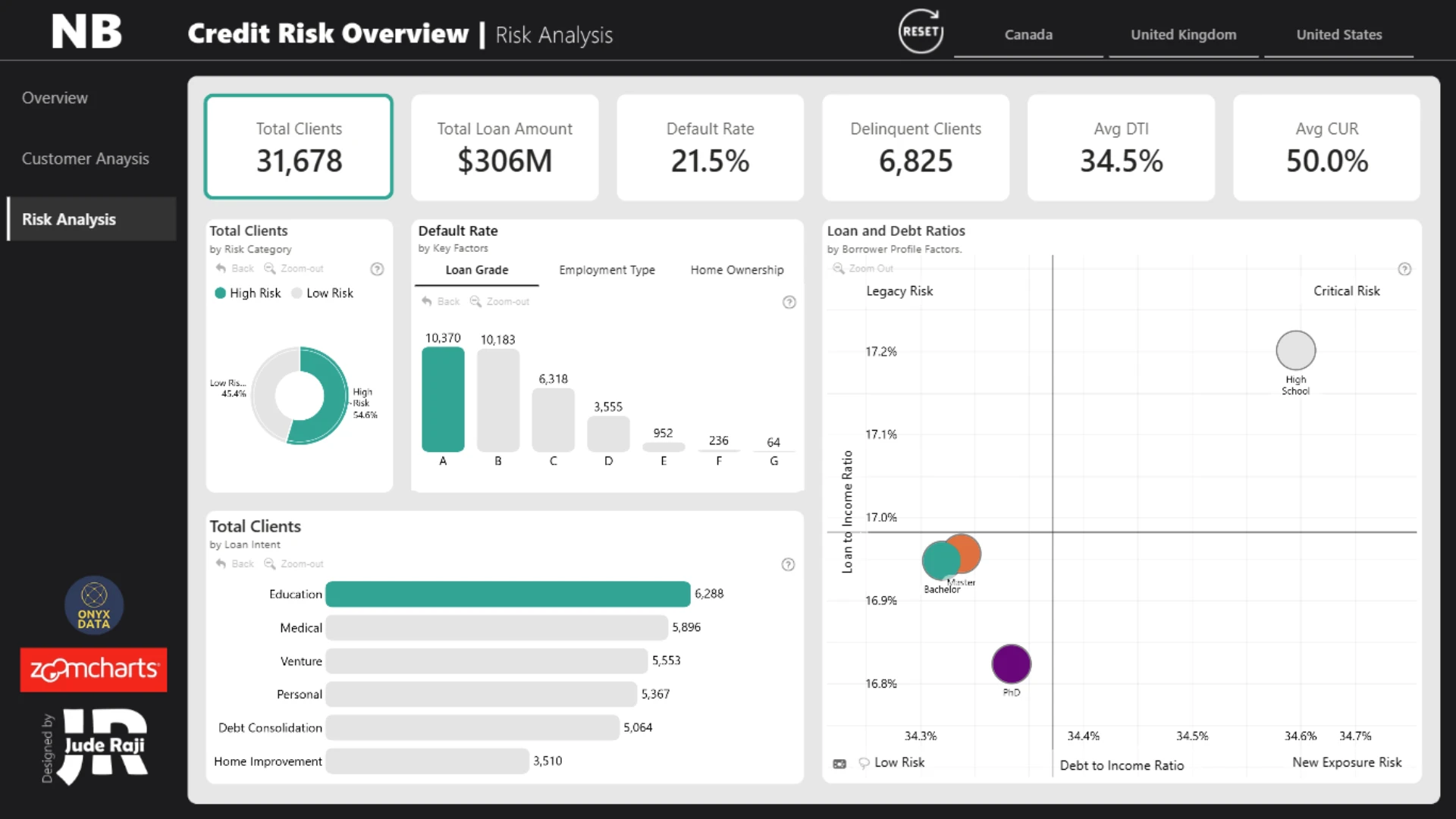Screen dimensions: 1456x819
Task: Filter by Canada country slicer
Action: 1028,35
